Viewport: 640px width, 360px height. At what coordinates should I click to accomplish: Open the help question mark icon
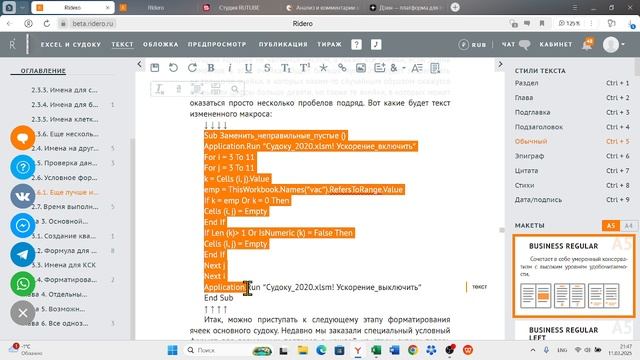tap(356, 44)
